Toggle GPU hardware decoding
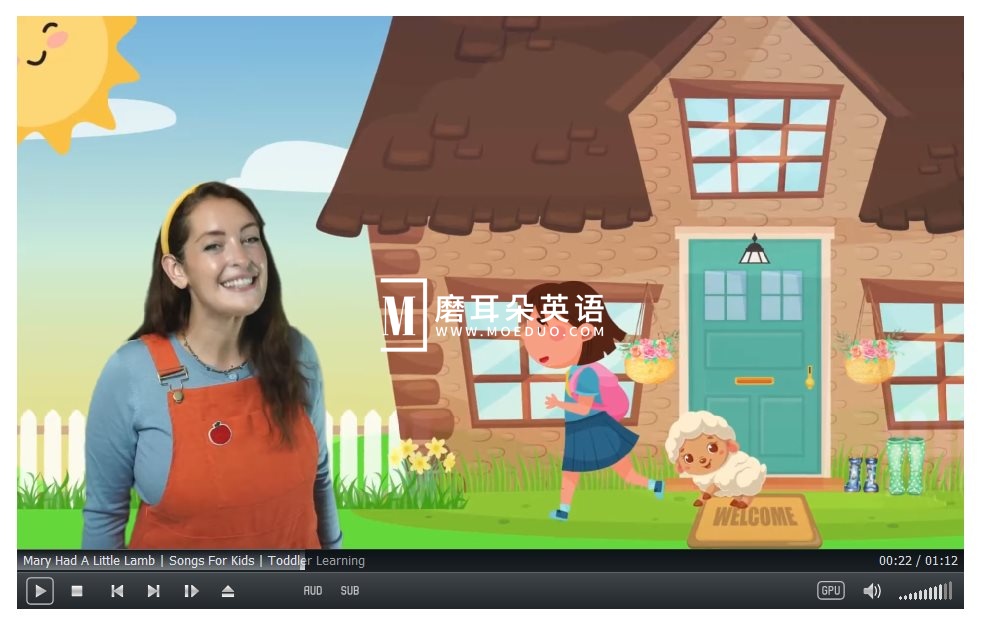Screen dimensions: 984x631 pos(830,590)
